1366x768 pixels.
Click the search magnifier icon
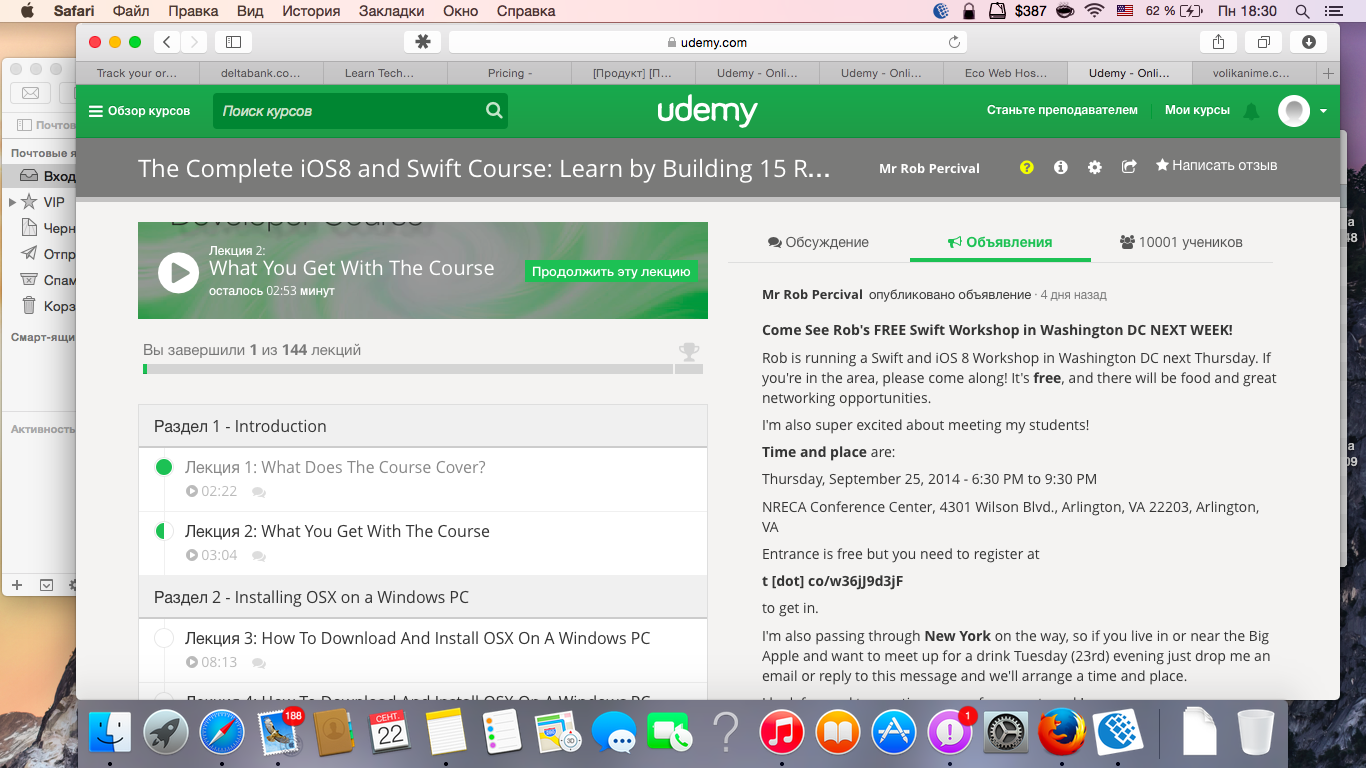pos(494,111)
